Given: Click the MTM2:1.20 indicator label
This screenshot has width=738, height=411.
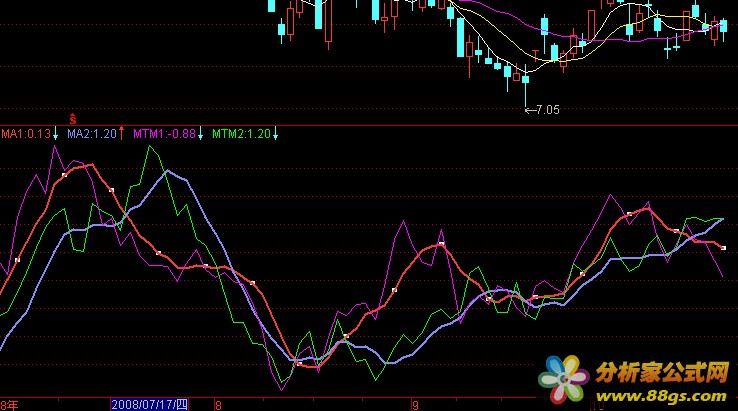Looking at the screenshot, I should (x=241, y=134).
